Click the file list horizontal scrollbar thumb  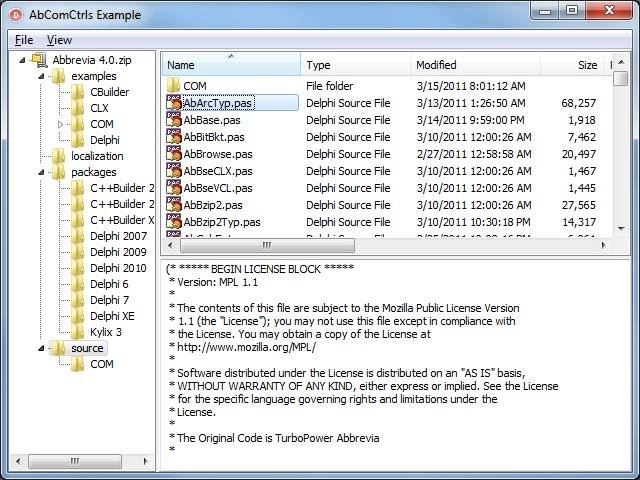(x=267, y=245)
